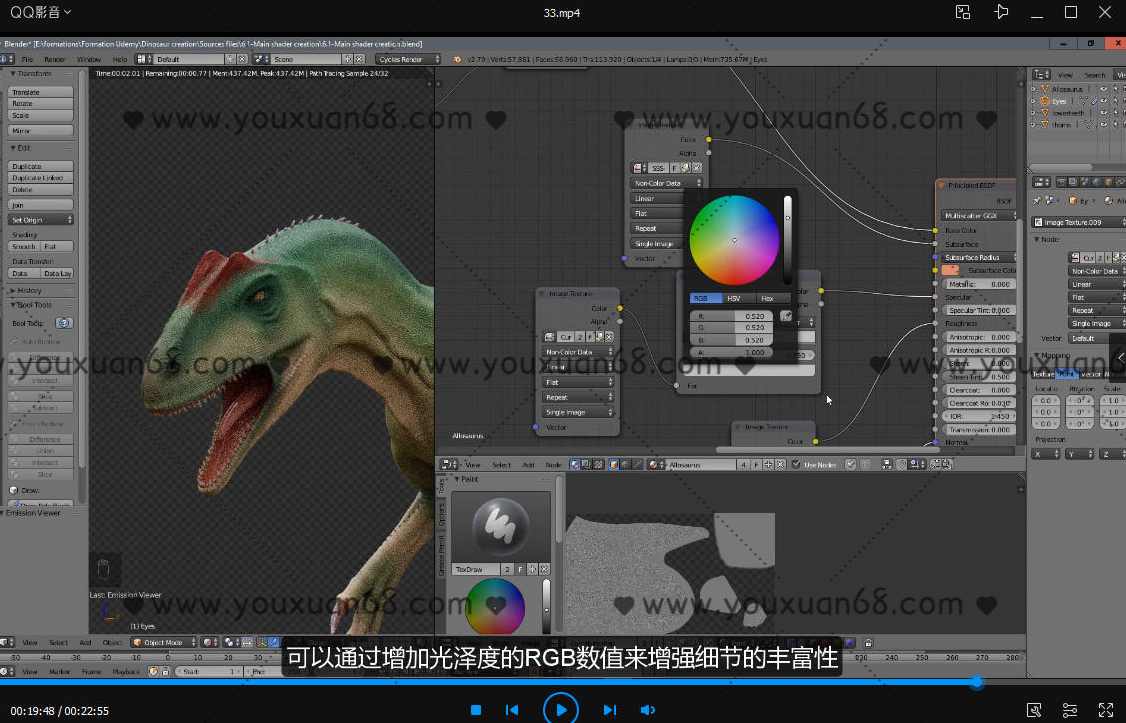The width and height of the screenshot is (1126, 723).
Task: Click the Bool Tools icon in Tool Shelf
Action: (x=63, y=322)
